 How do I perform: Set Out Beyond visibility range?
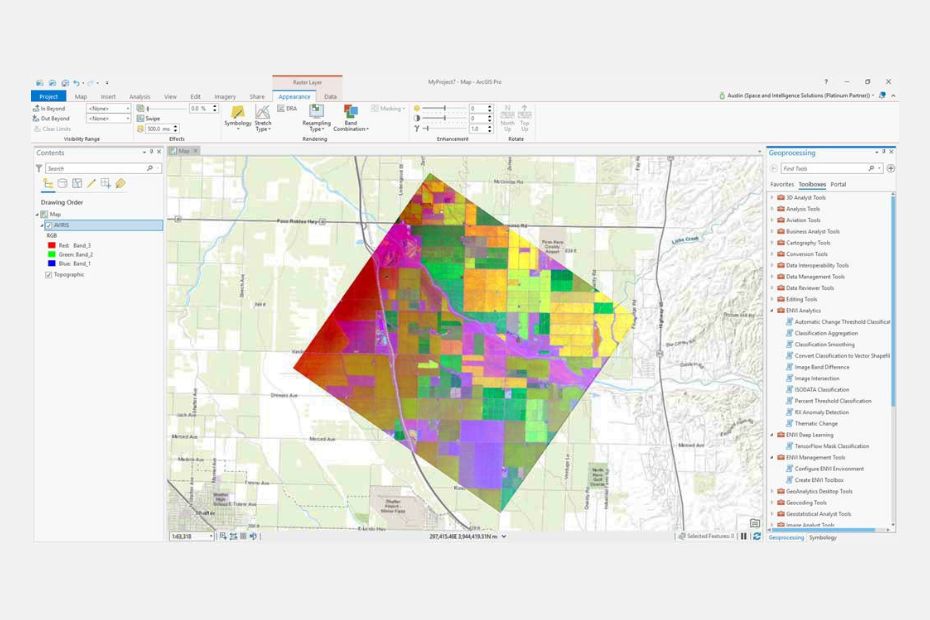(51, 119)
